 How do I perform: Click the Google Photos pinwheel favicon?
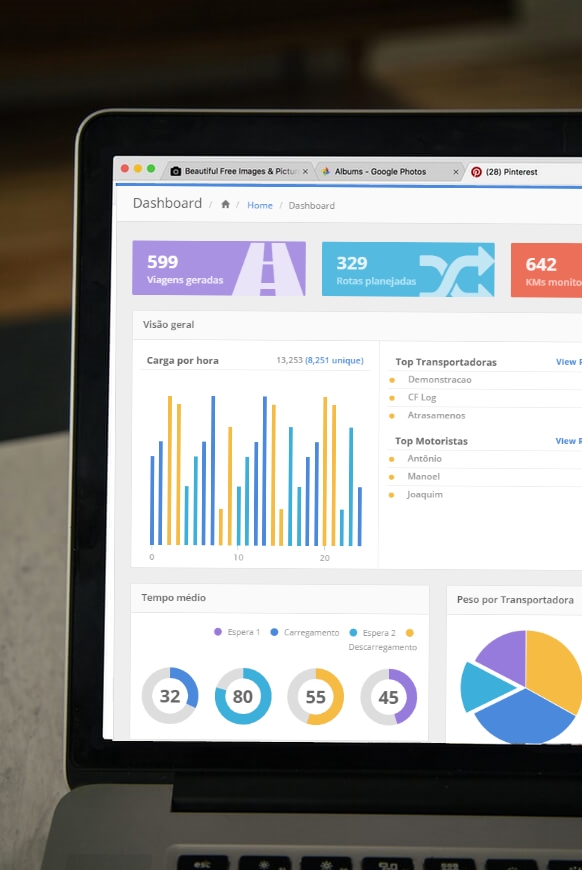tap(326, 171)
